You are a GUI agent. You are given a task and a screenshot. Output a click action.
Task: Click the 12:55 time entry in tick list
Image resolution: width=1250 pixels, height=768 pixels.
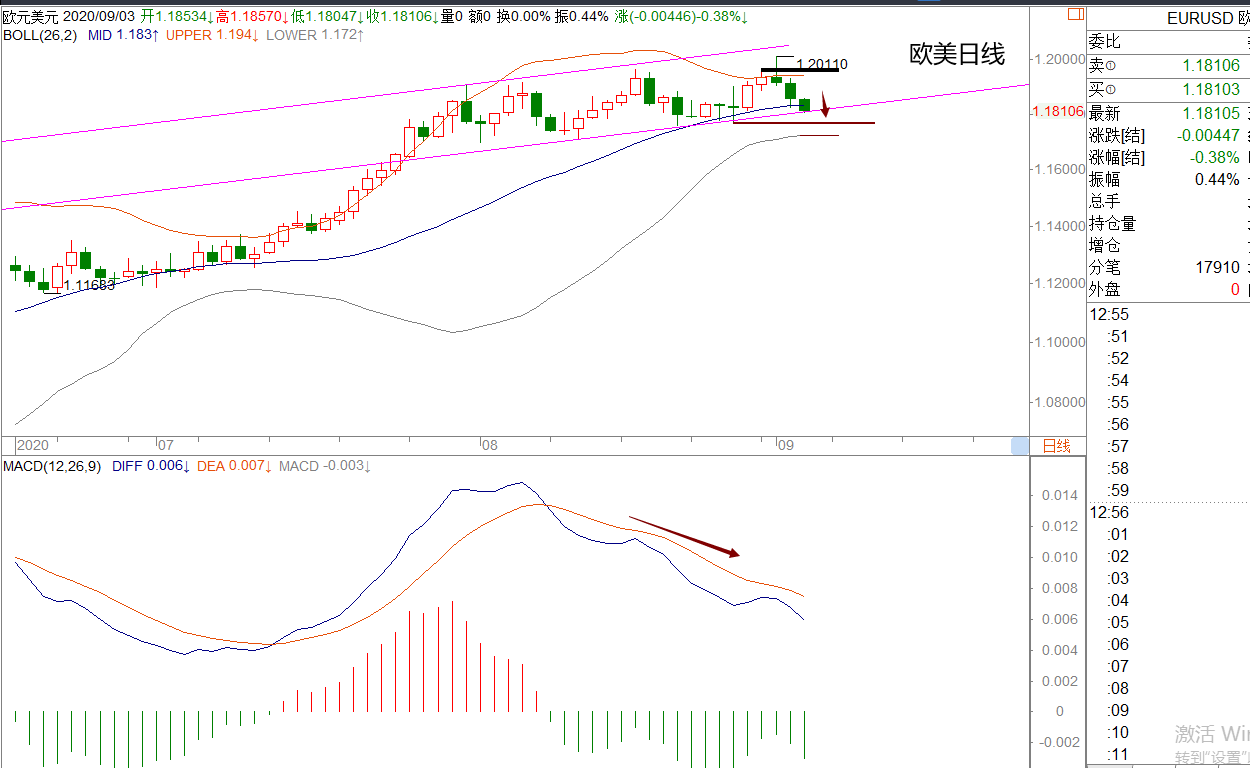tap(1109, 315)
